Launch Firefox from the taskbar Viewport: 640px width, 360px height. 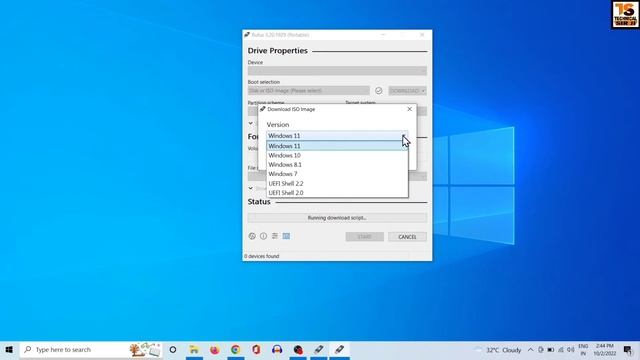pos(215,350)
